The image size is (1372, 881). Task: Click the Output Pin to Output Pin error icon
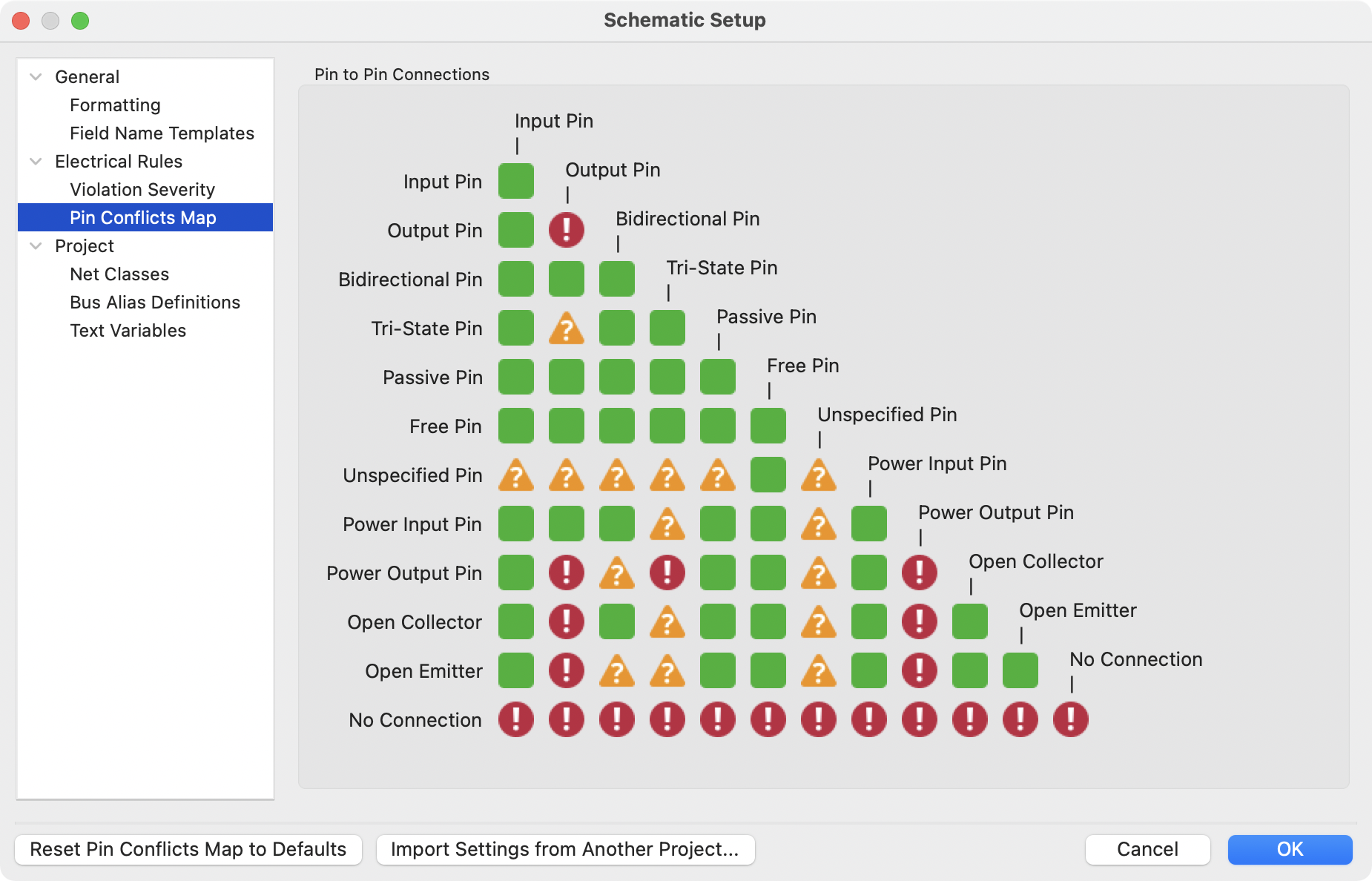566,230
